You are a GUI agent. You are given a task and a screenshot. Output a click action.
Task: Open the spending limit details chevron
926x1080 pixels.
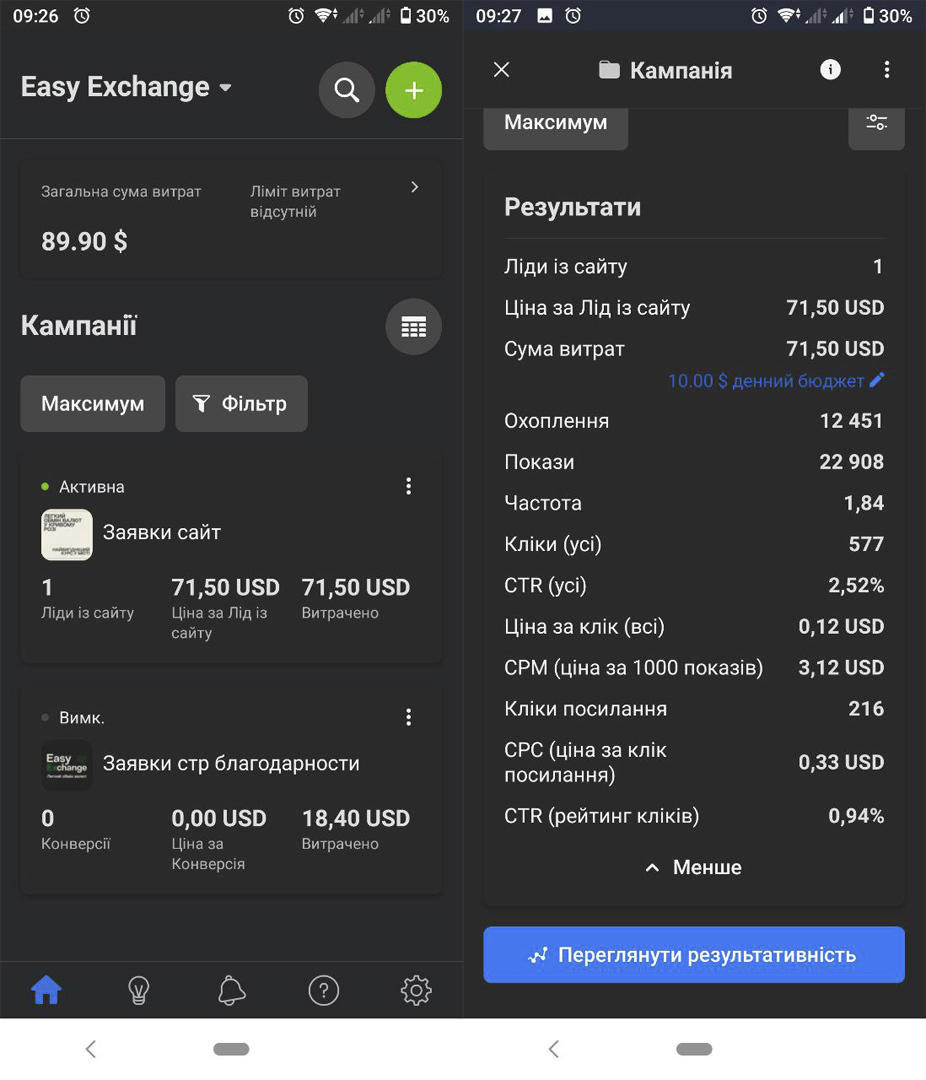pos(414,187)
